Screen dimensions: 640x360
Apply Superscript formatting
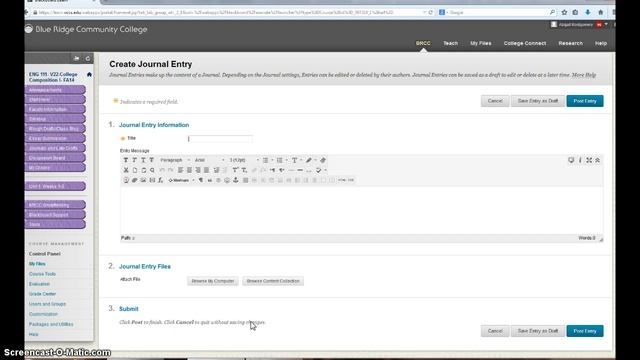235,170
